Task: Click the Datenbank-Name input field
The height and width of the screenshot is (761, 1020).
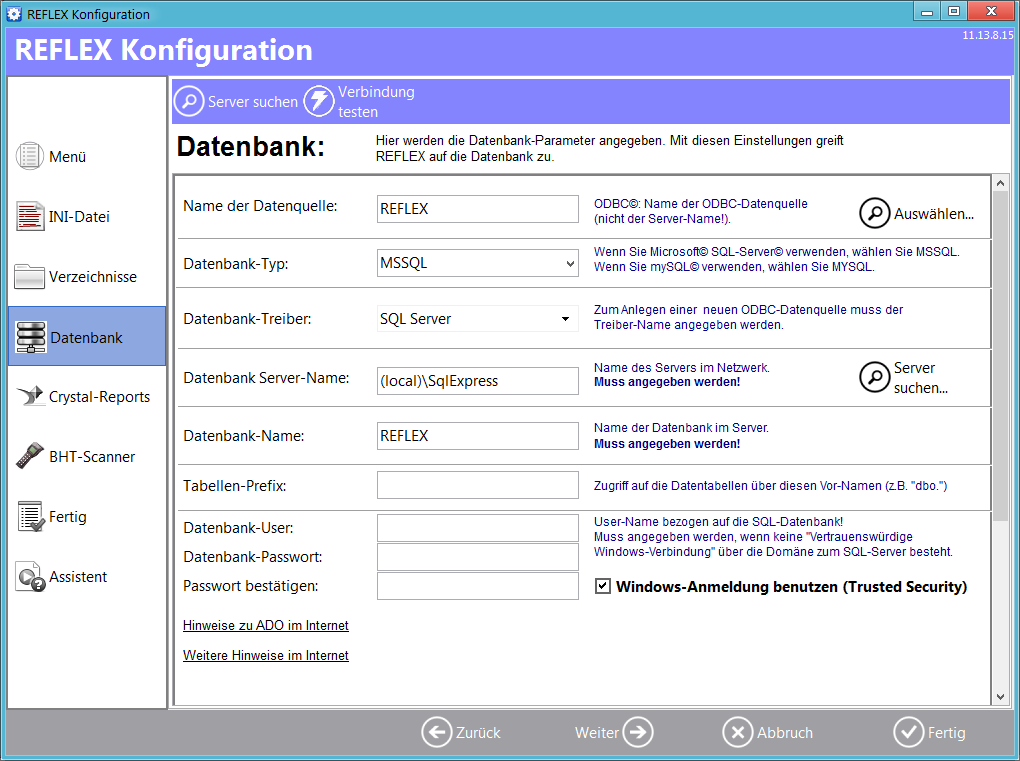Action: [x=477, y=436]
